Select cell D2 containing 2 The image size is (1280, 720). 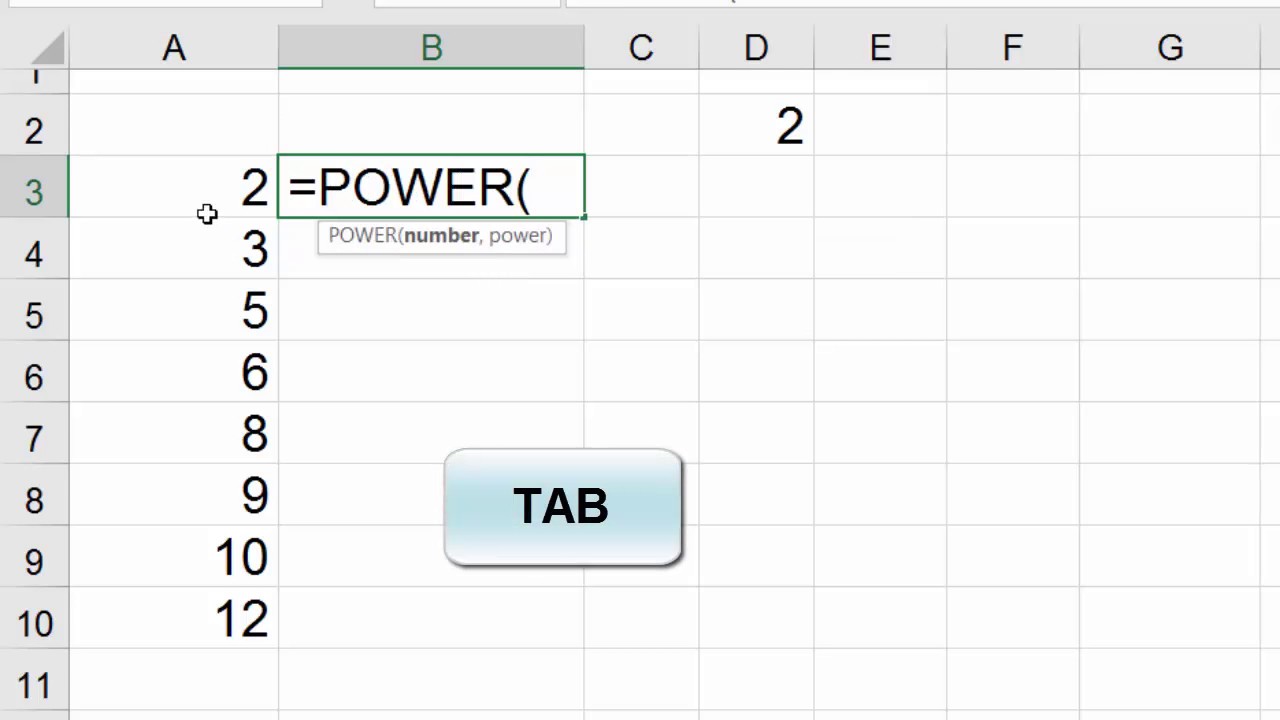[756, 126]
